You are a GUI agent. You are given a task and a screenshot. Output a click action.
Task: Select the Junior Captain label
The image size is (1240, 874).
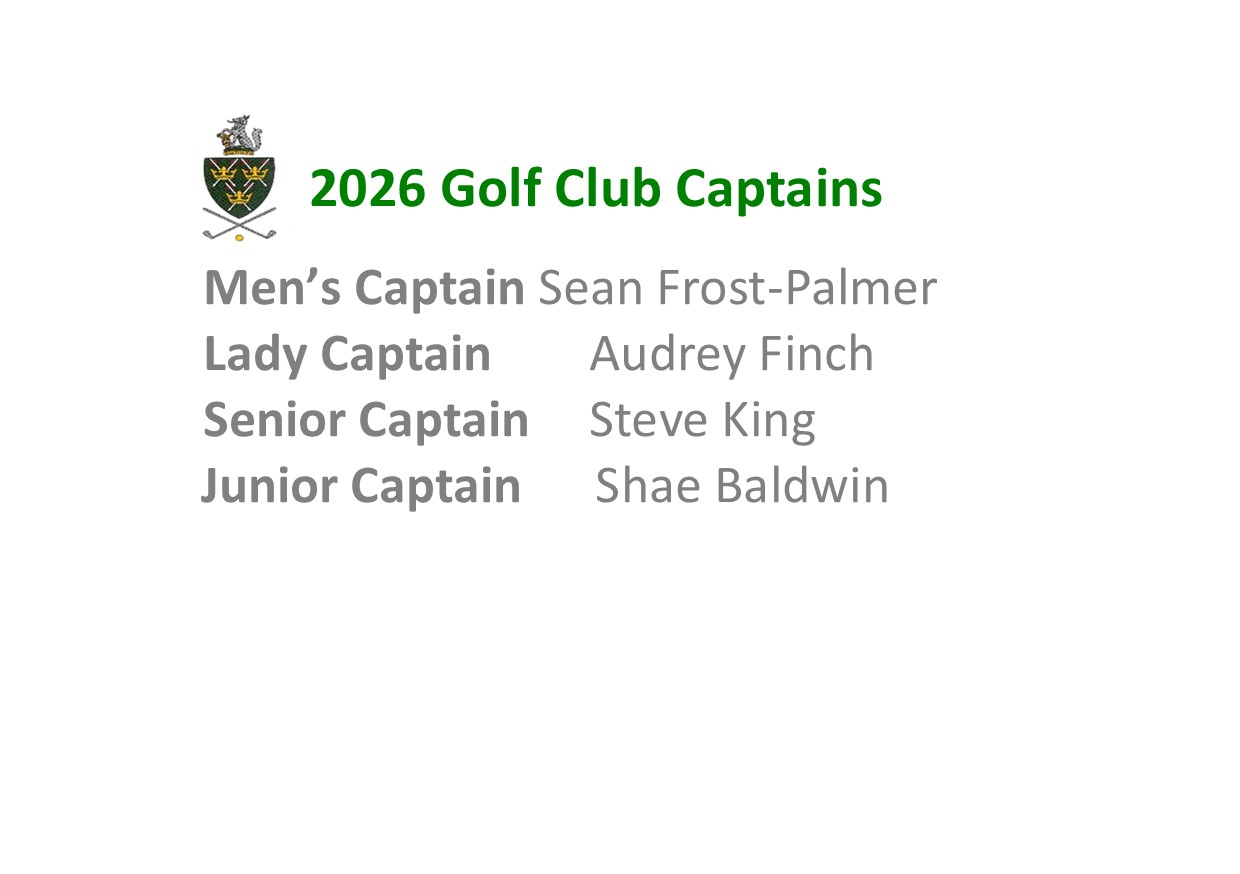(x=361, y=487)
